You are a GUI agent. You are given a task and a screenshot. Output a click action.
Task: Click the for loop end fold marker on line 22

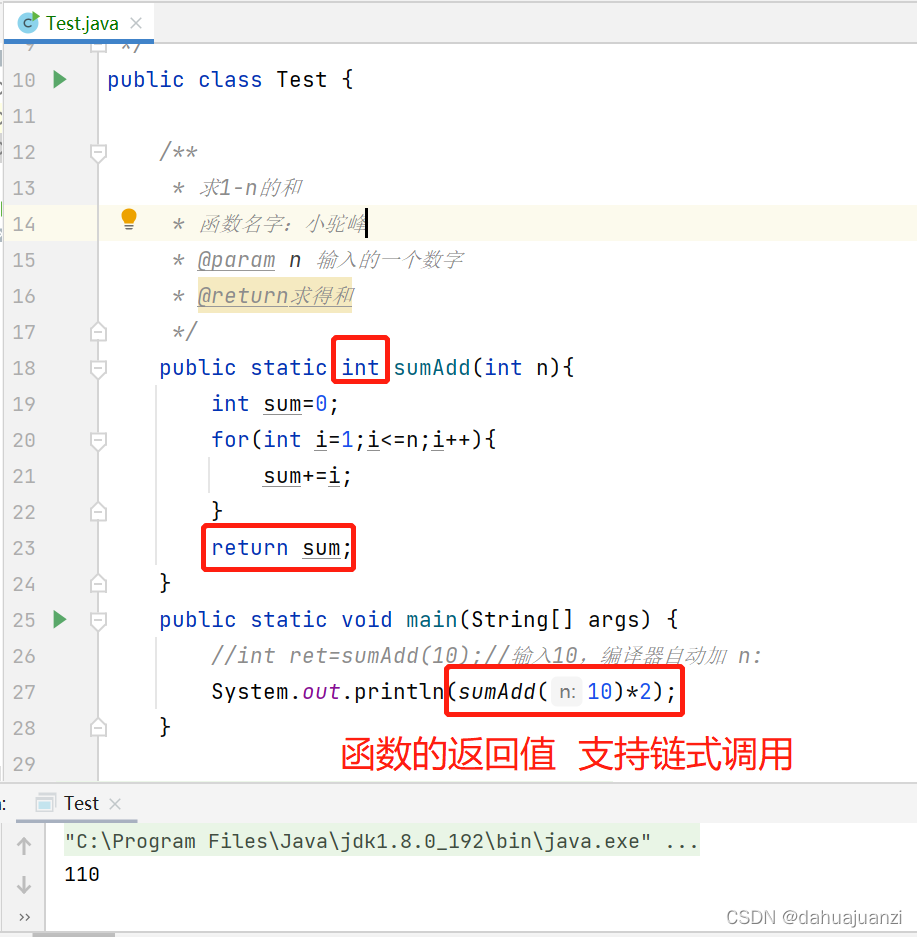(x=98, y=512)
